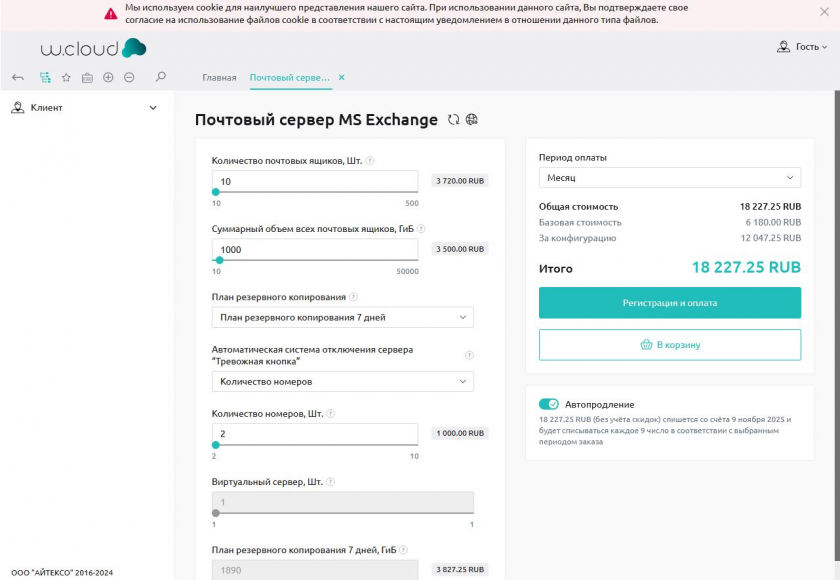
Task: Open the backup plan dropdown
Action: [x=343, y=317]
